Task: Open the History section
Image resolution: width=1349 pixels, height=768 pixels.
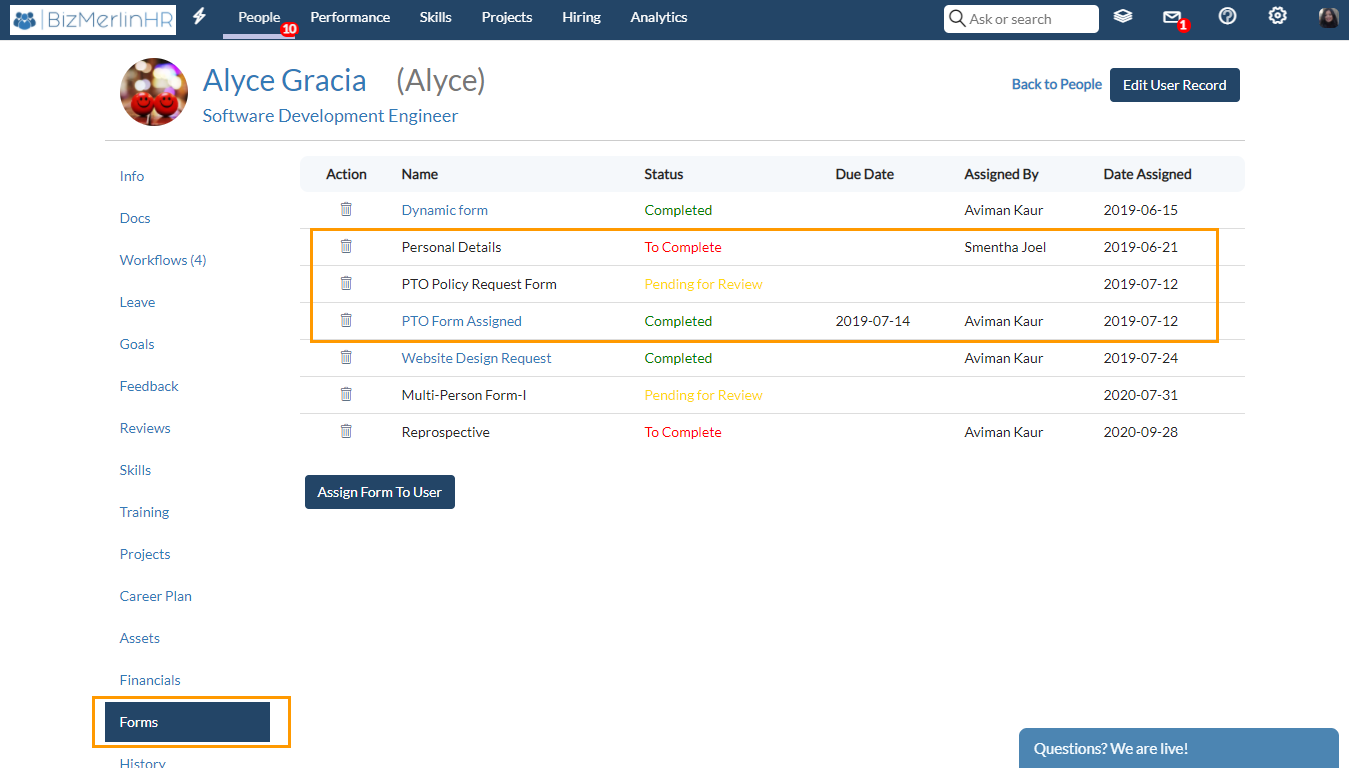Action: pyautogui.click(x=143, y=763)
